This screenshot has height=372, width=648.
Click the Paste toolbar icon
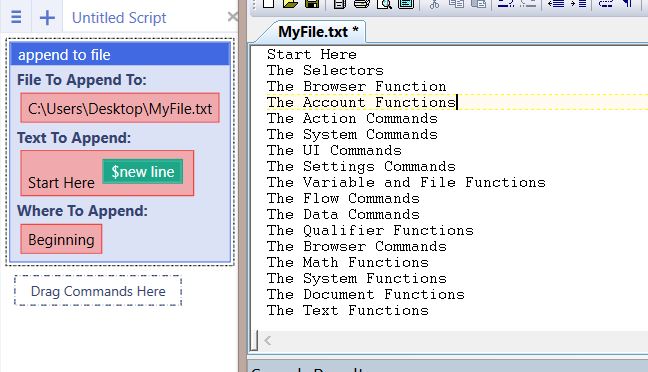click(478, 4)
